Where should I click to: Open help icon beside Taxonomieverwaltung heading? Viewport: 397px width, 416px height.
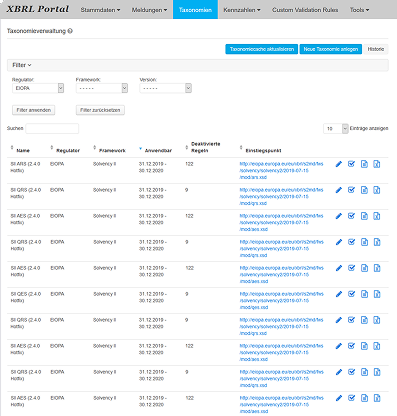70,31
